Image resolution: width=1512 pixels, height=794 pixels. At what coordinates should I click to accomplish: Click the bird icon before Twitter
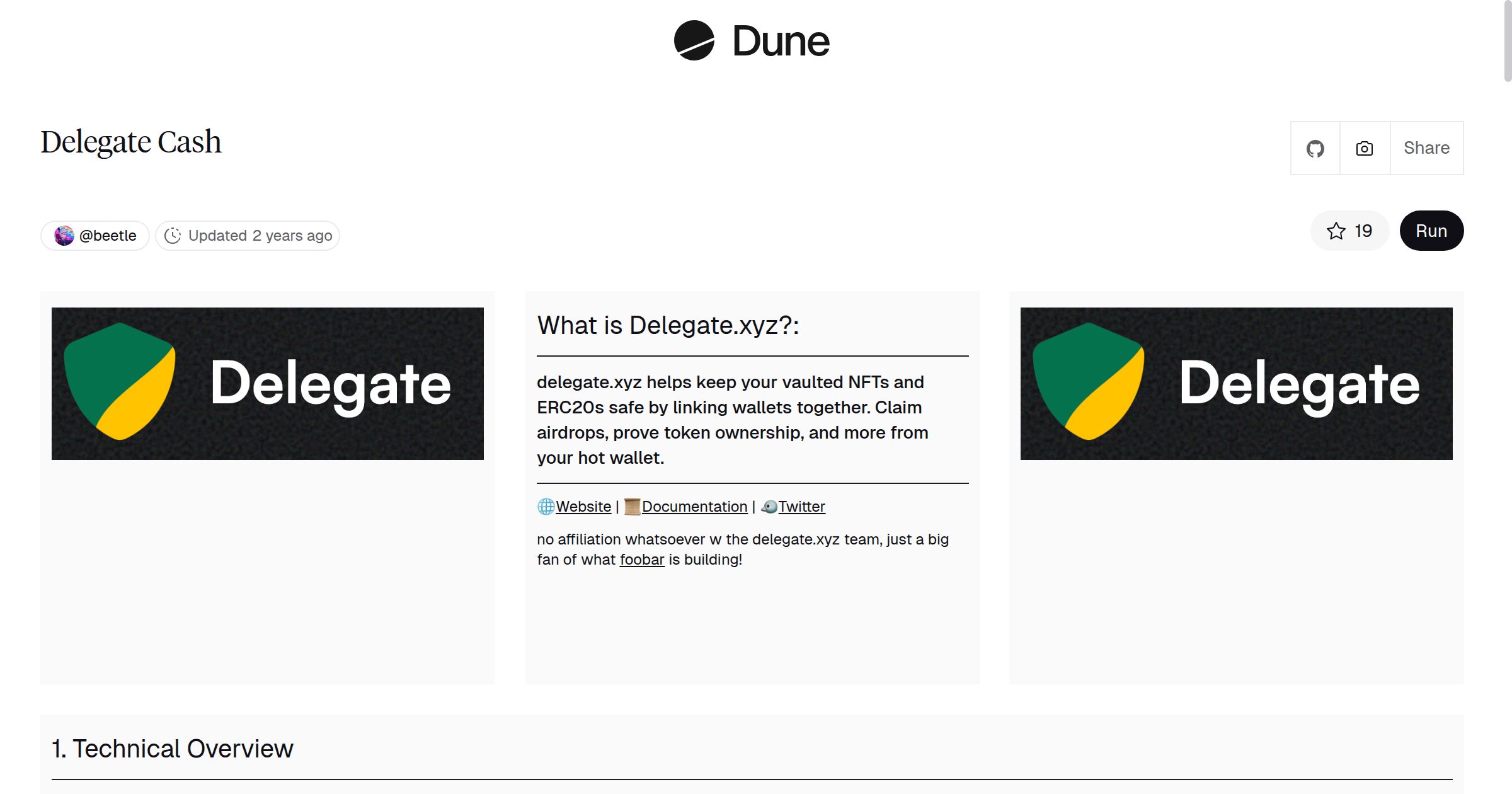[769, 507]
